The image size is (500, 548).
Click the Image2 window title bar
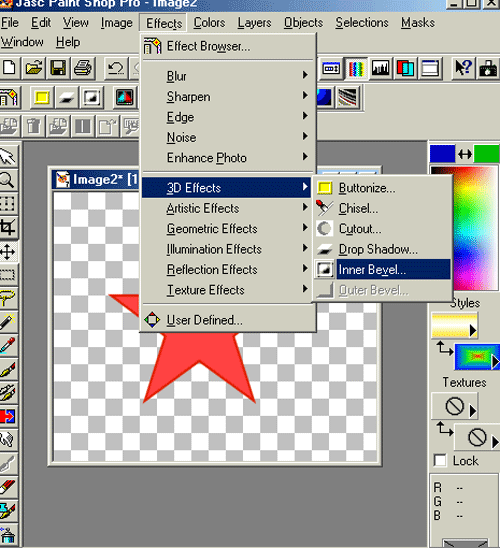tap(96, 180)
